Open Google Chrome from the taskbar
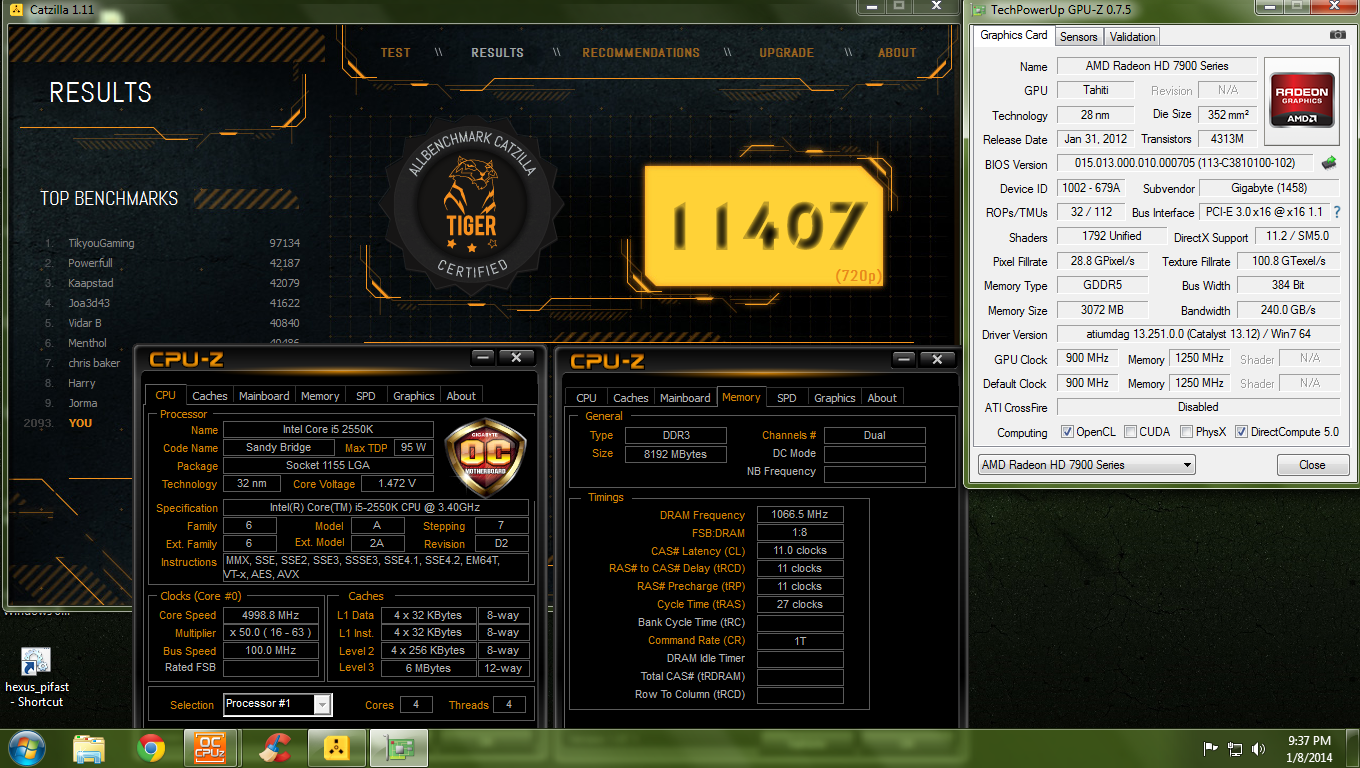Image resolution: width=1360 pixels, height=768 pixels. pos(151,747)
